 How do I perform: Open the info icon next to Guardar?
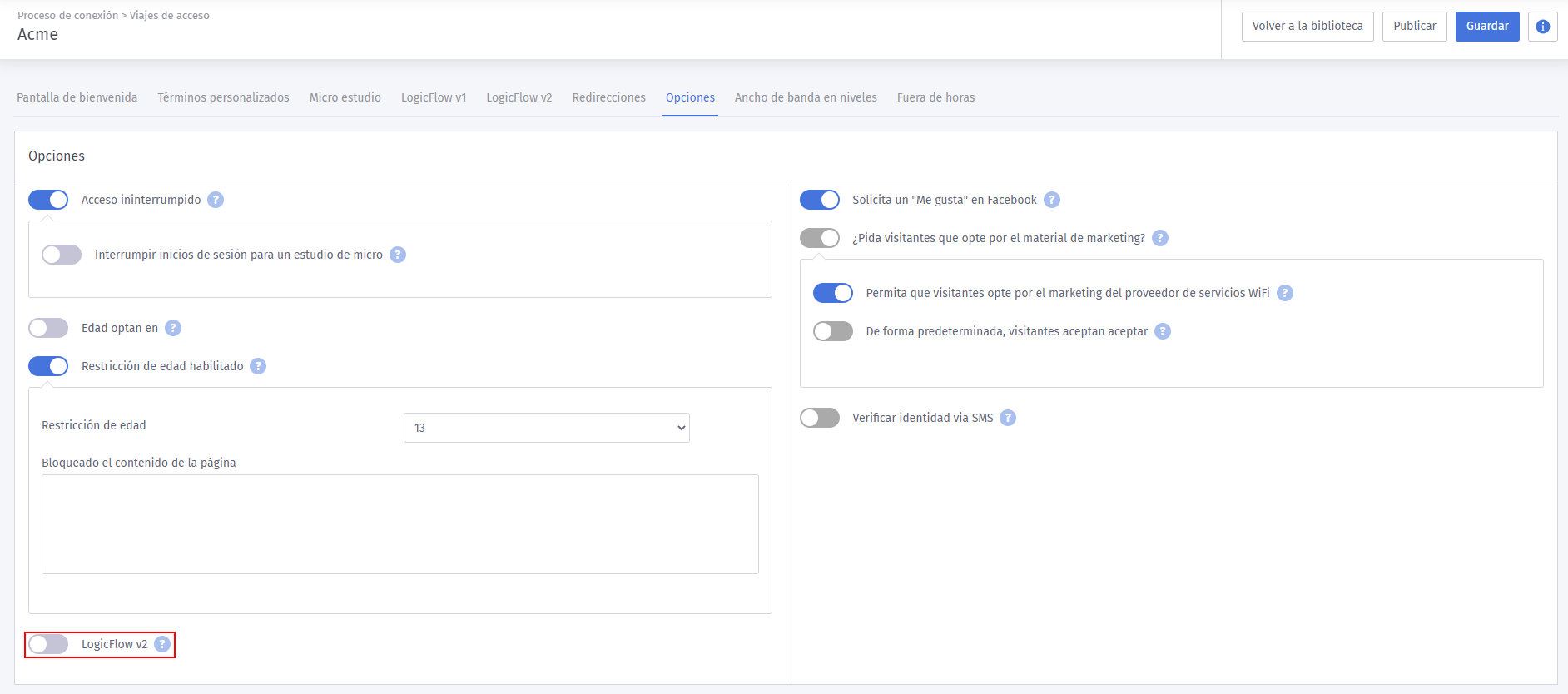(1542, 27)
